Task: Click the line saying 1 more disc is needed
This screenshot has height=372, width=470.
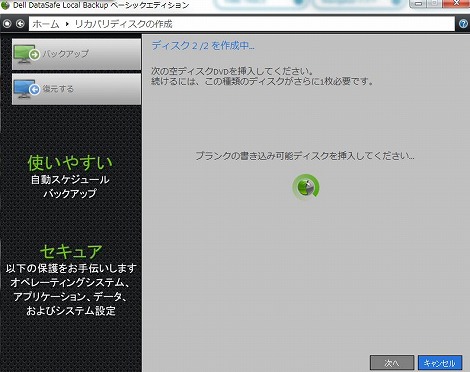Action: (x=262, y=81)
